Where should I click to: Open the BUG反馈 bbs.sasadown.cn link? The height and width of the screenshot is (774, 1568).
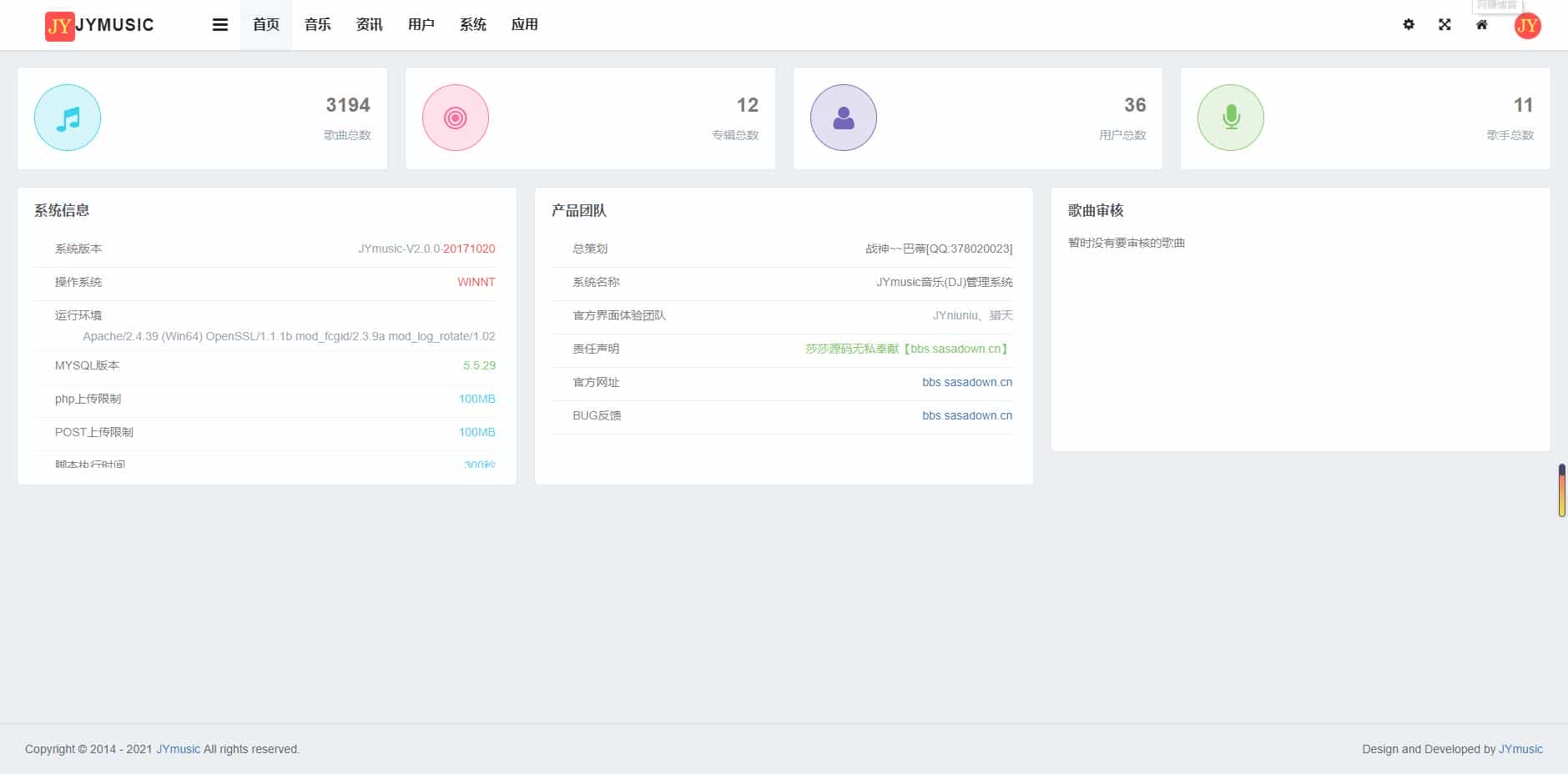[x=967, y=415]
